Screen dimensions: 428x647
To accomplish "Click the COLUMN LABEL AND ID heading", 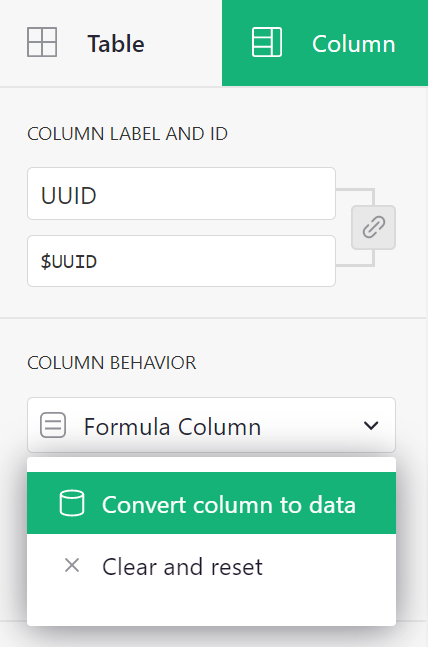I will click(127, 134).
